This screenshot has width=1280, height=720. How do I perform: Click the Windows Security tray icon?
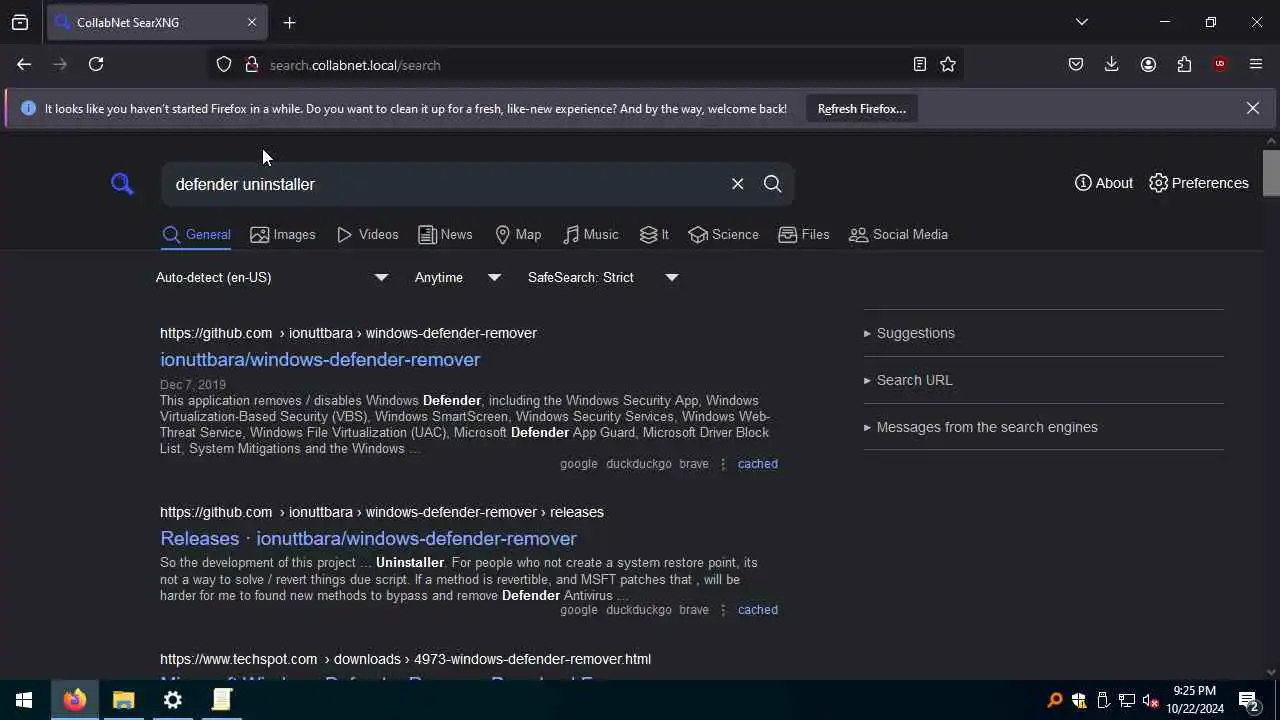click(x=1078, y=700)
